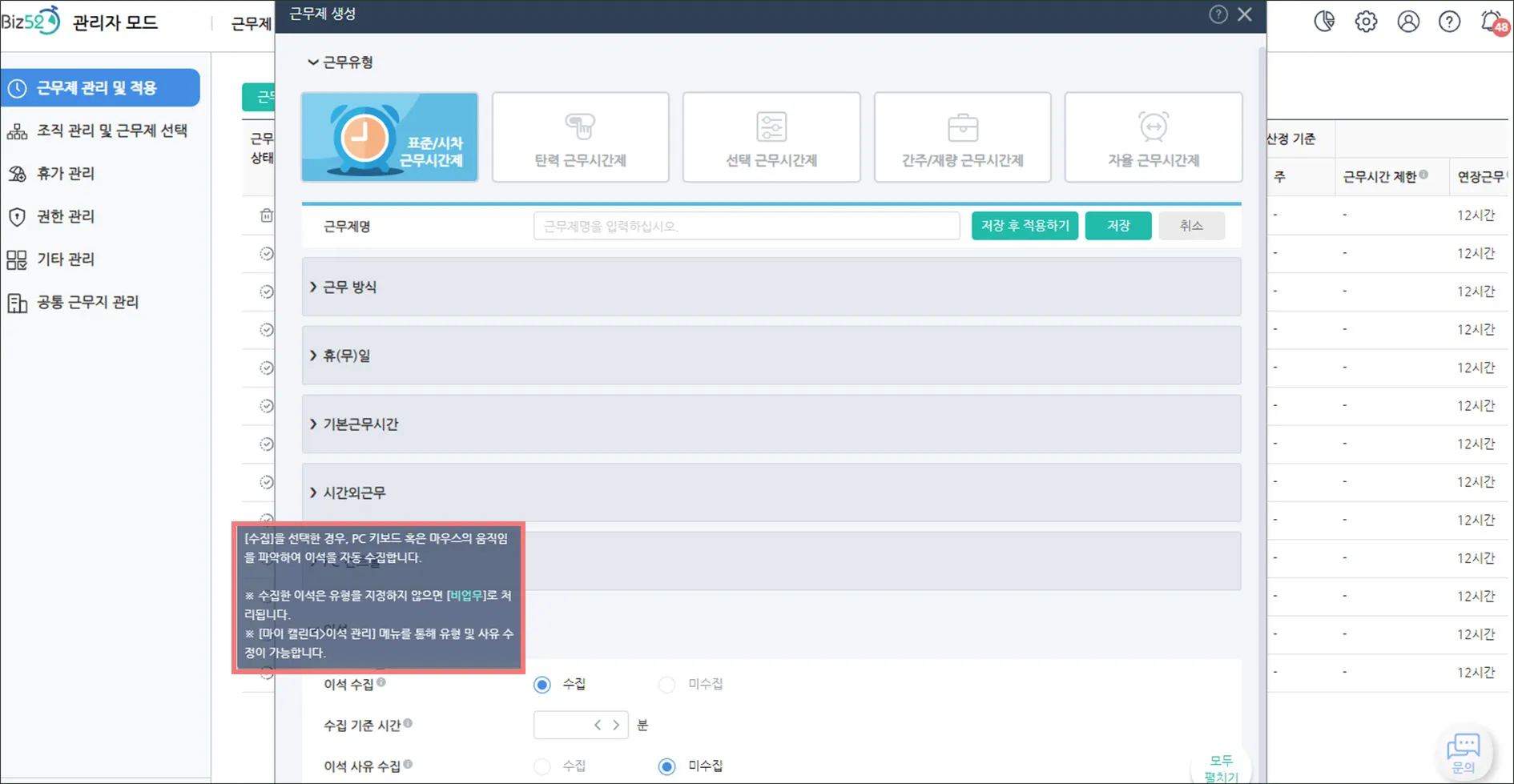Select 미수집 for 이석 사유 수집
This screenshot has width=1514, height=784.
pos(666,766)
